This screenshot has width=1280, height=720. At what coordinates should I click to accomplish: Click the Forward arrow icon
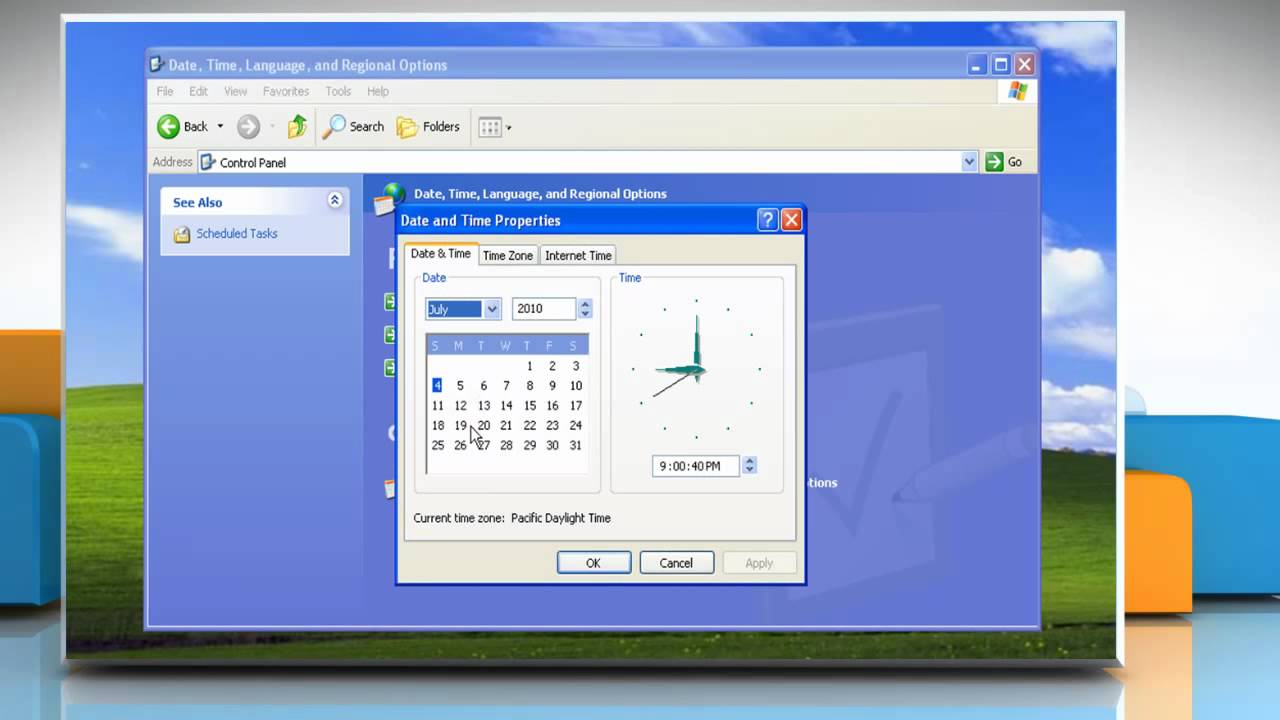tap(248, 126)
